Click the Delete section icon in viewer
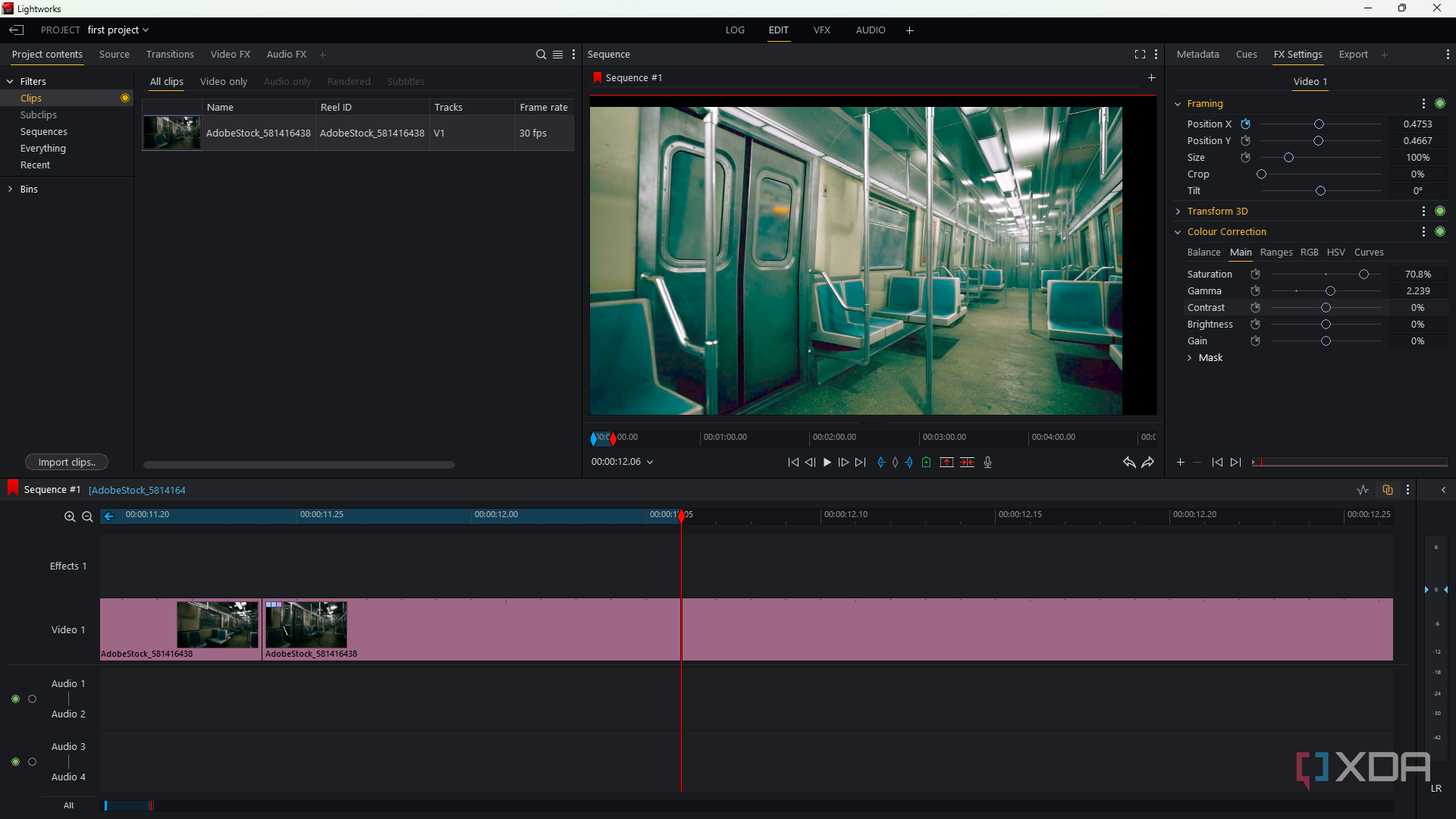Image resolution: width=1456 pixels, height=819 pixels. tap(967, 463)
